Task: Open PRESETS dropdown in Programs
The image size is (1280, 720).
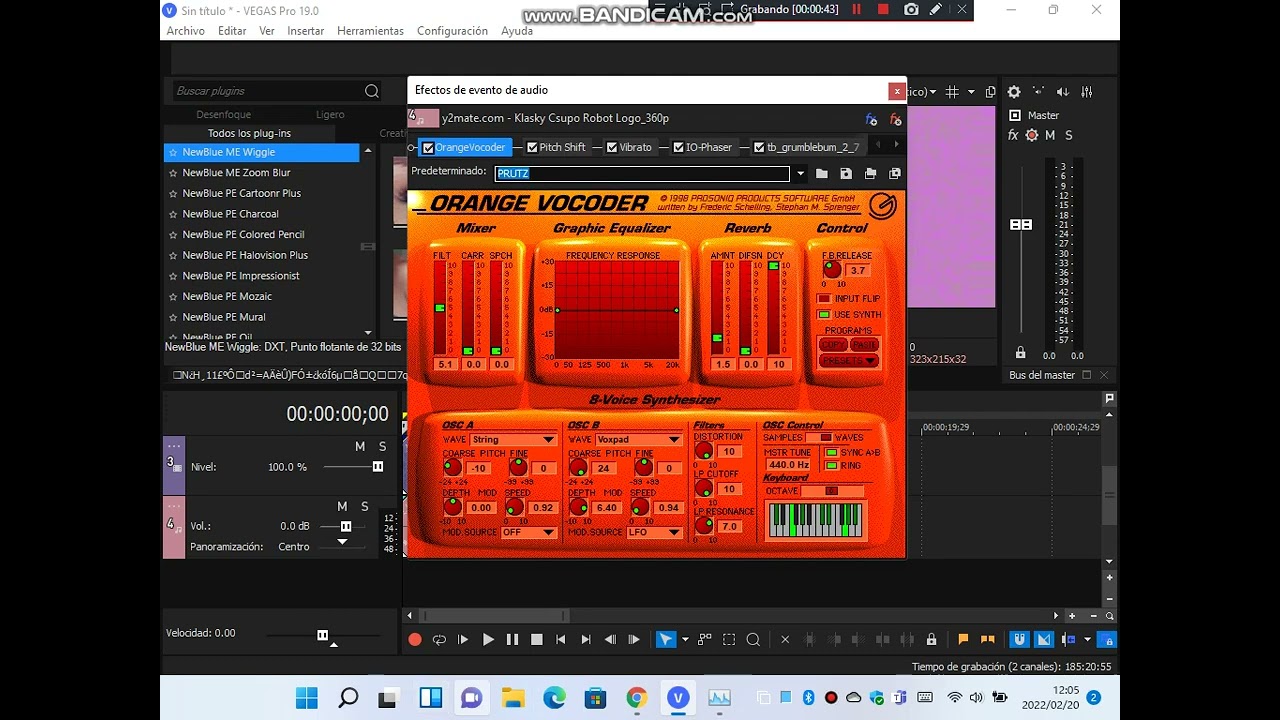Action: [x=849, y=361]
